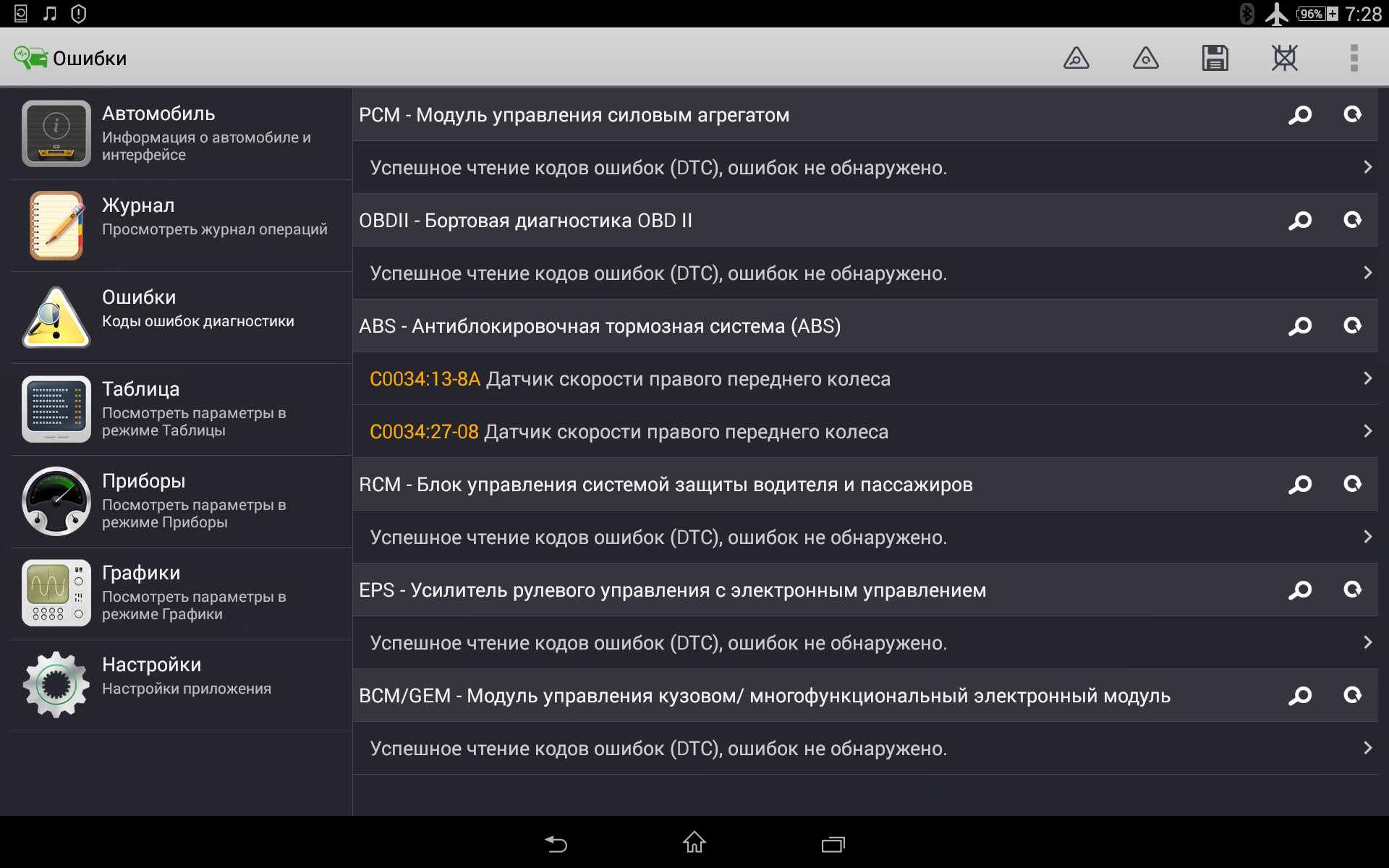The width and height of the screenshot is (1389, 868).
Task: Click the read all errors triangle icon
Action: click(1076, 58)
